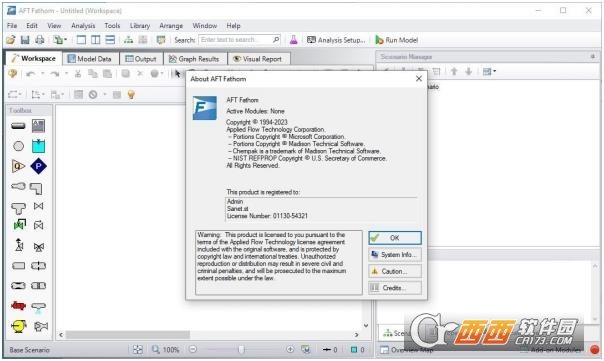Open the selection-shape dropdown in workspace toolbar
This screenshot has height=361, width=604.
point(20,94)
